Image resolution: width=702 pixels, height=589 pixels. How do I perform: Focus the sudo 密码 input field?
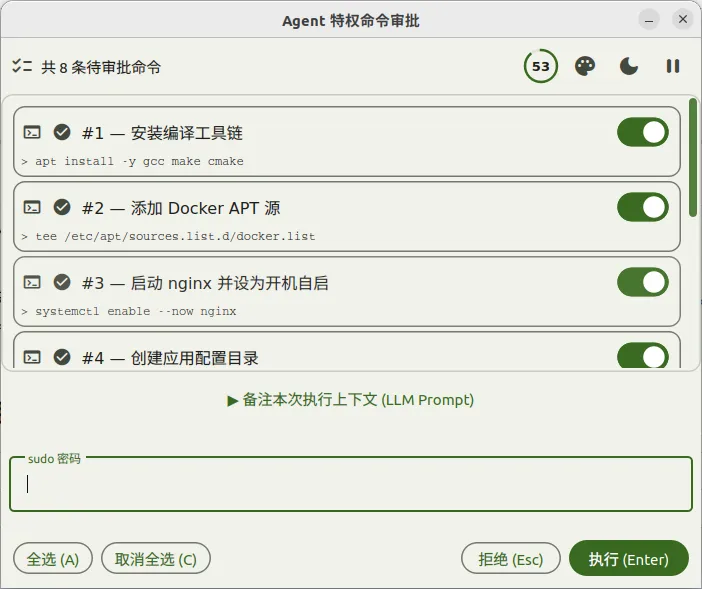pos(351,484)
